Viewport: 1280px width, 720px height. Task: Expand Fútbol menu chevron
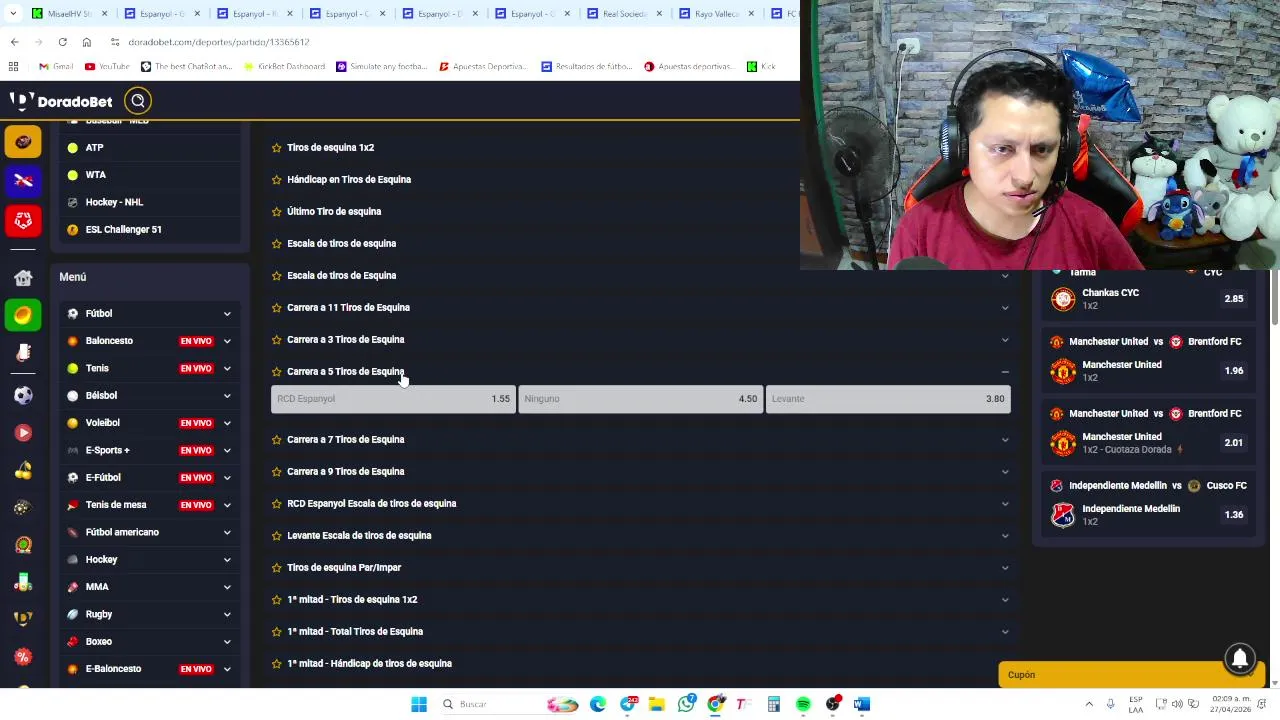pyautogui.click(x=227, y=314)
